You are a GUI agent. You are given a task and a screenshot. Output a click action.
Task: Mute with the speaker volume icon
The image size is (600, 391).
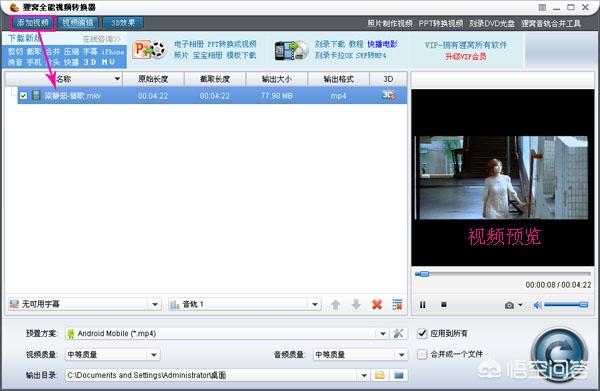coord(538,305)
